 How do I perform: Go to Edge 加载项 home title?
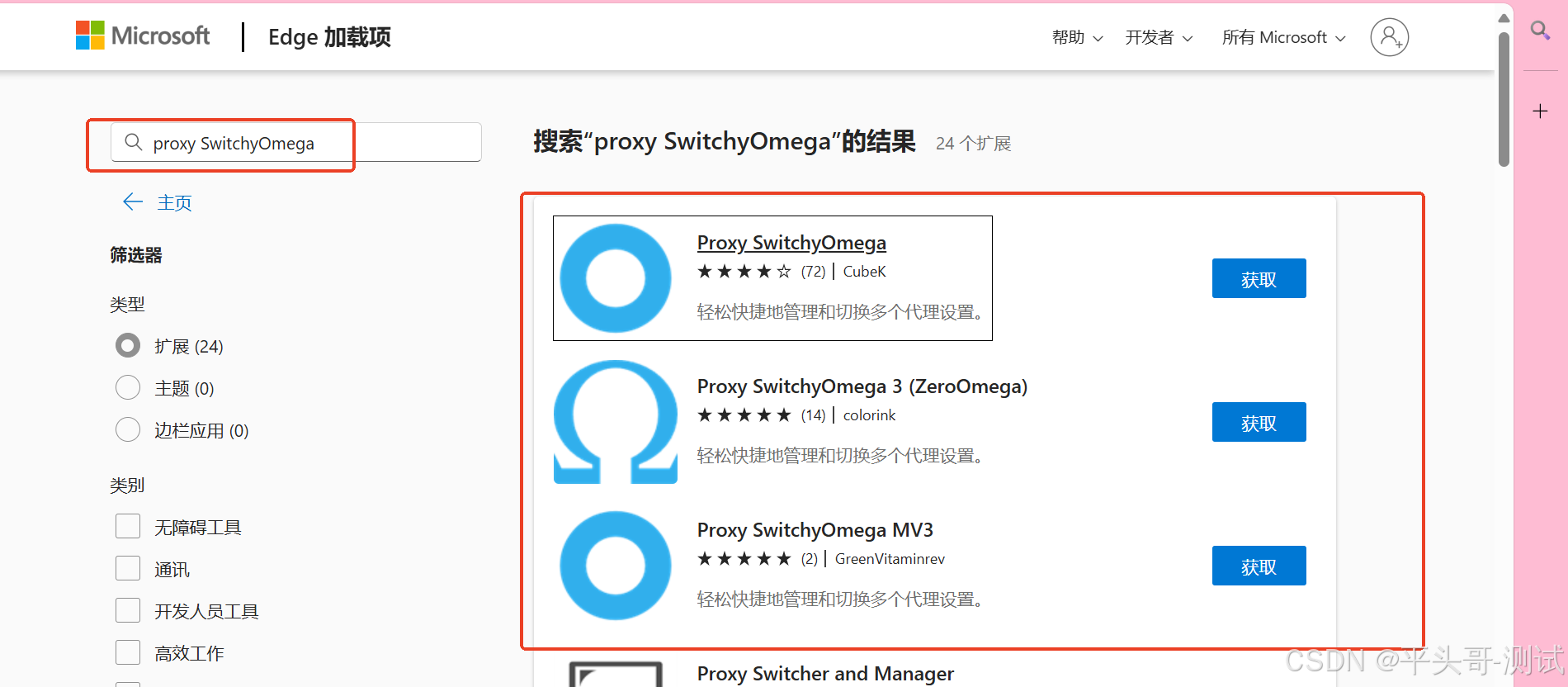[329, 37]
